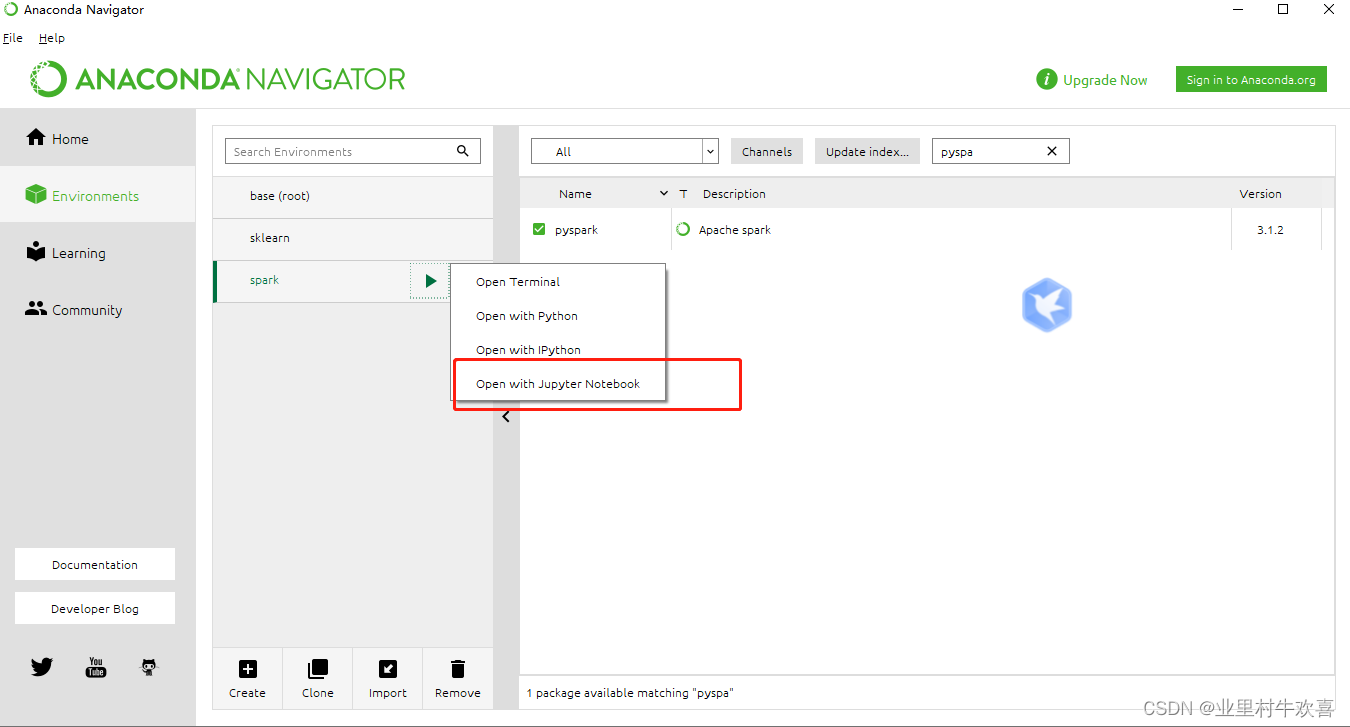This screenshot has height=727, width=1350.
Task: Click Upgrade Now link
Action: coord(1105,80)
